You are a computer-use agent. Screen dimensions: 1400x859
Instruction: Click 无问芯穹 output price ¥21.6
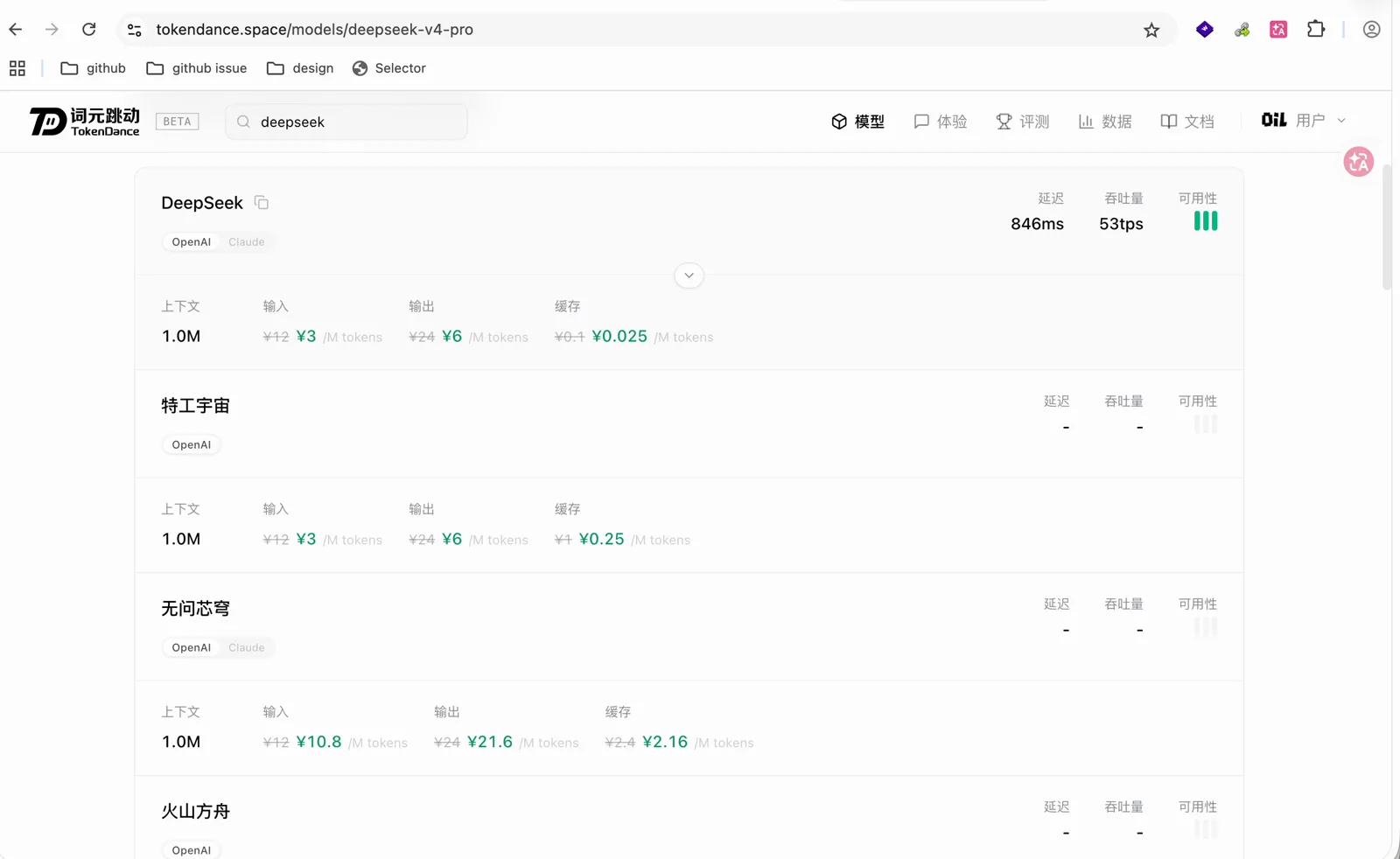click(x=490, y=742)
